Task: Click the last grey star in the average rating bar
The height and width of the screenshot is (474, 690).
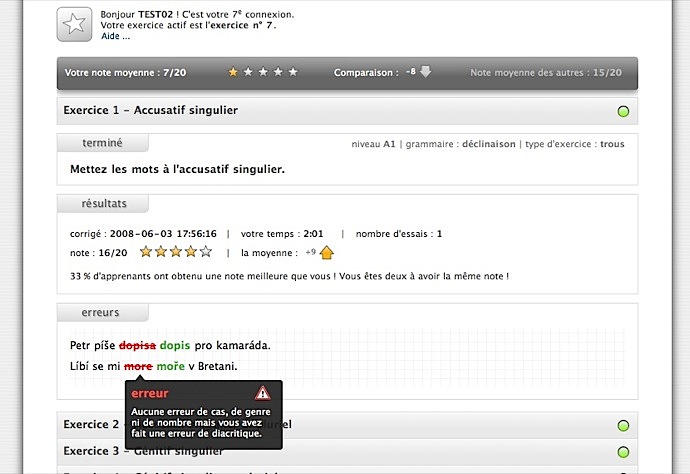Action: pos(293,72)
